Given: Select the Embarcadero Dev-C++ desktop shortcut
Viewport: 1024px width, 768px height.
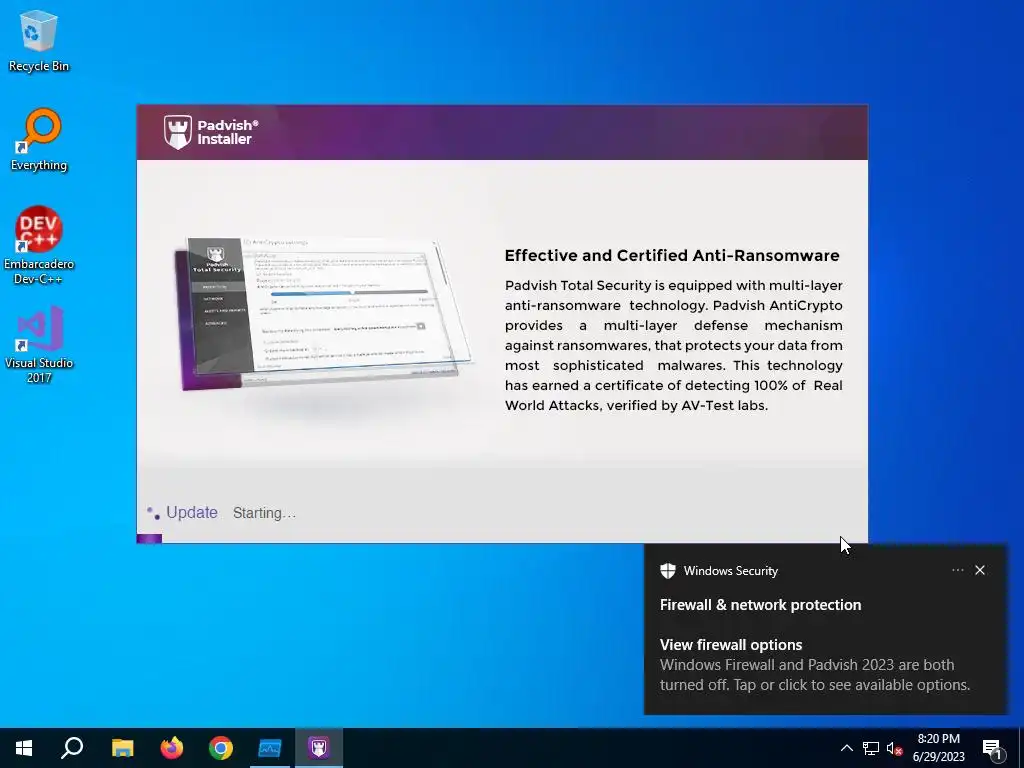Looking at the screenshot, I should 39,245.
